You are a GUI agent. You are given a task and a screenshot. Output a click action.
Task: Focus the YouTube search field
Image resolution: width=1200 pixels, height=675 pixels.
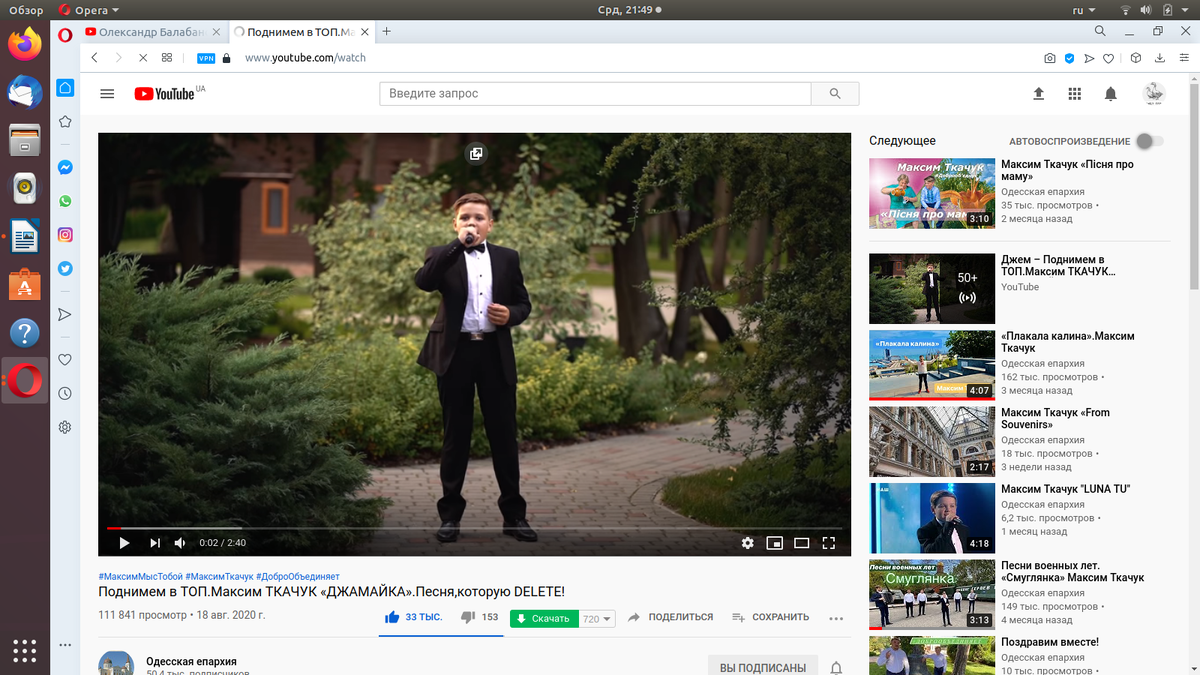(x=595, y=93)
